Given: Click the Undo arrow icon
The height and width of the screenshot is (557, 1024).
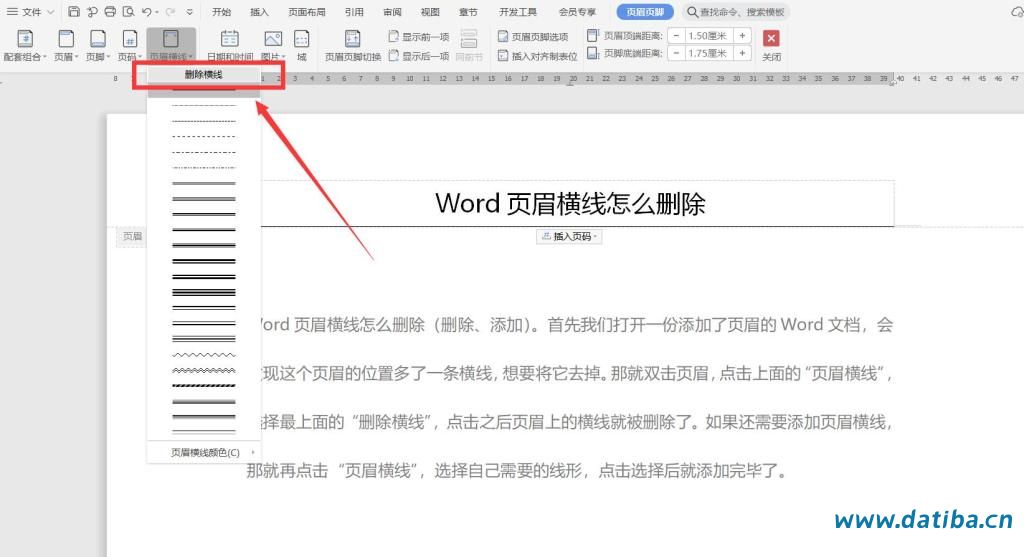Looking at the screenshot, I should (147, 12).
